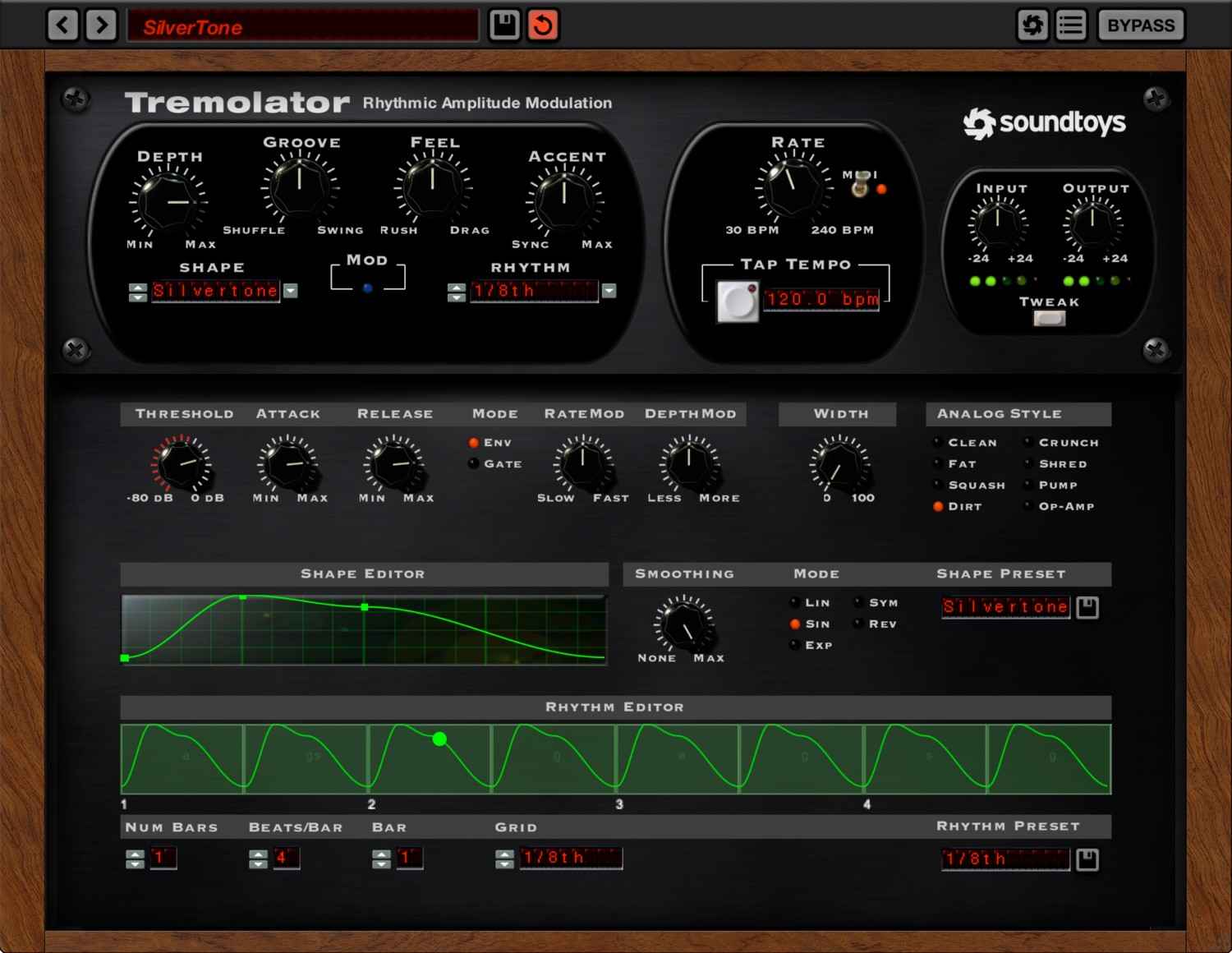The height and width of the screenshot is (953, 1232).
Task: Click the Depth knob
Action: click(x=167, y=201)
